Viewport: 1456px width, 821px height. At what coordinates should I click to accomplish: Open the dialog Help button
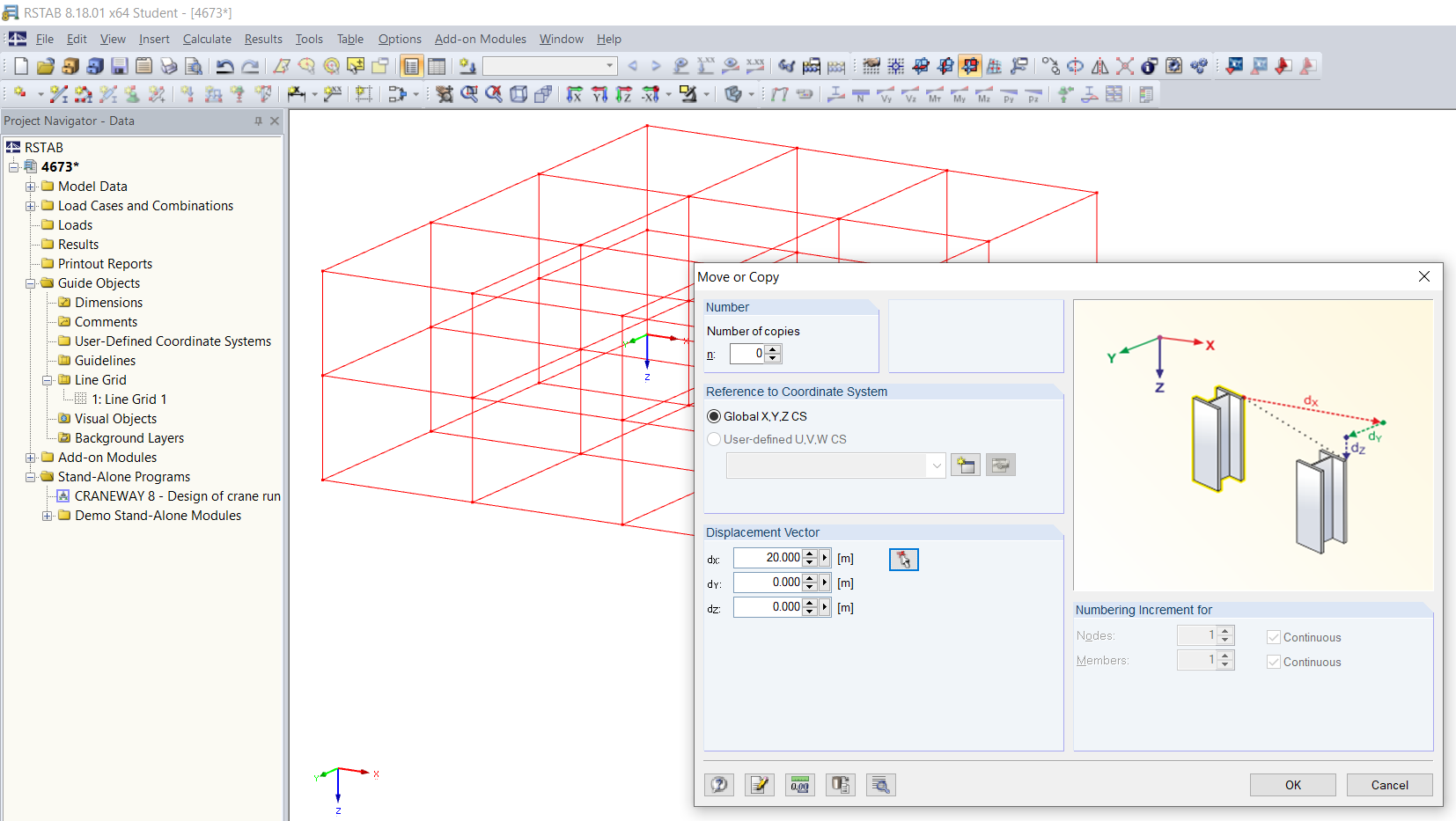point(719,785)
